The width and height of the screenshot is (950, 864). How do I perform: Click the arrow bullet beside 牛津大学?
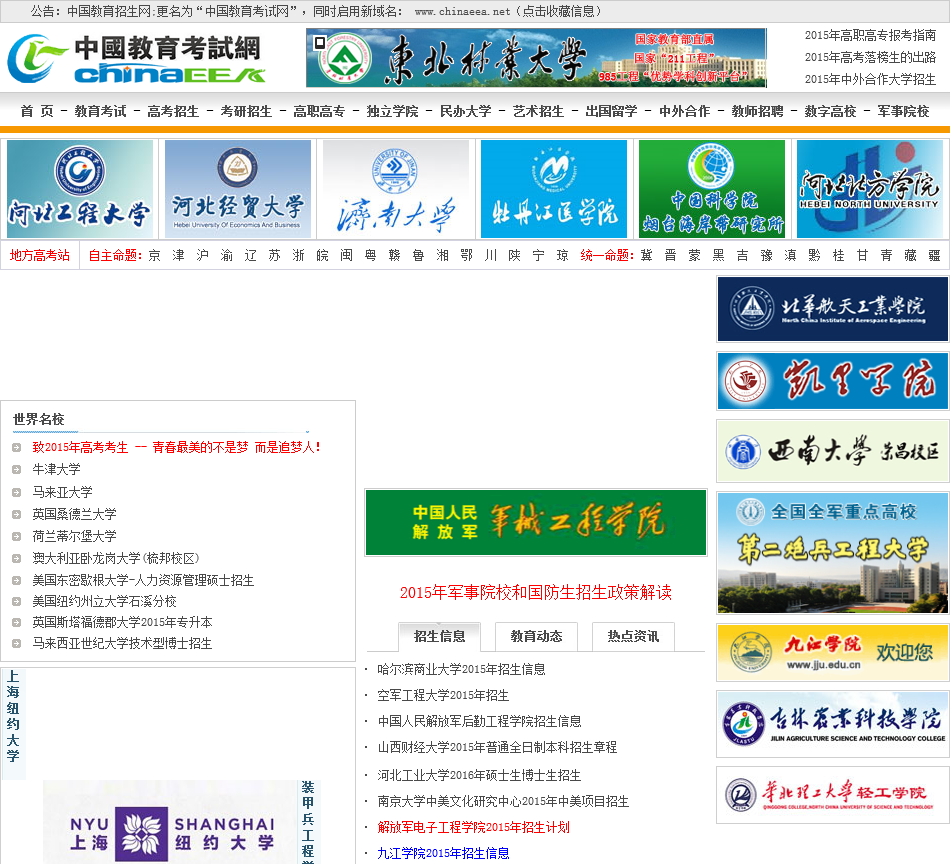(17, 470)
